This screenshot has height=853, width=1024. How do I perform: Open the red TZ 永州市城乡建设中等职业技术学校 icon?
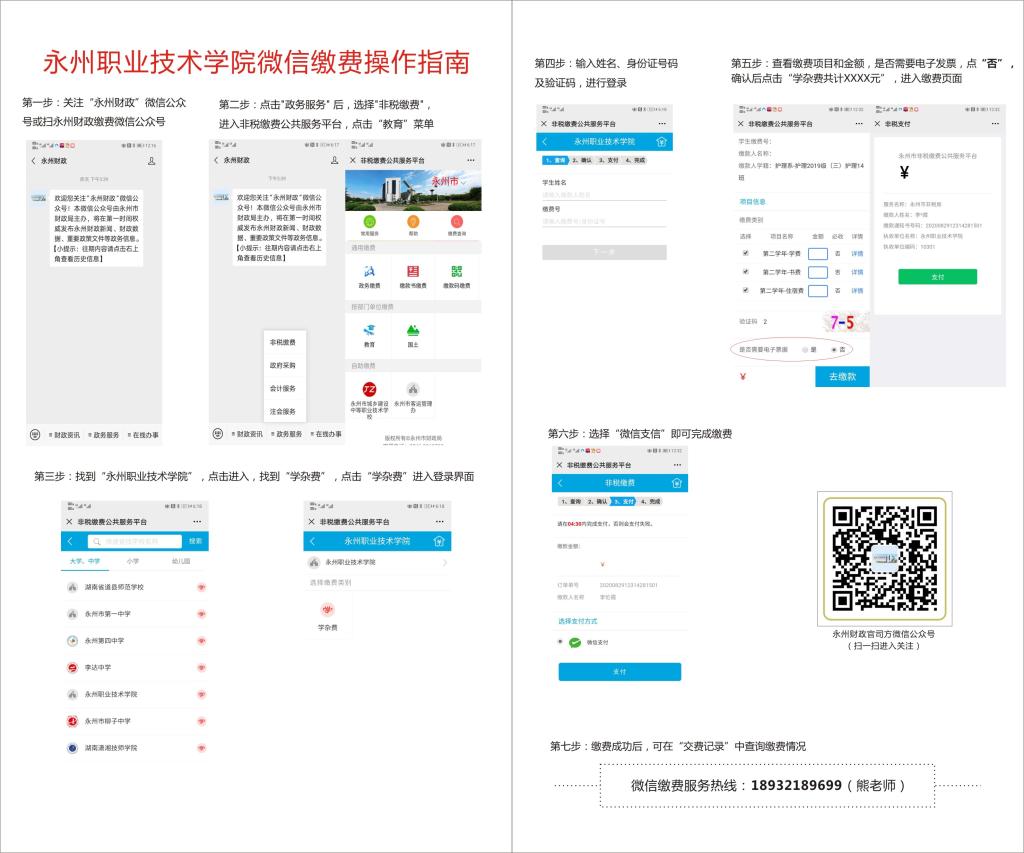click(370, 389)
